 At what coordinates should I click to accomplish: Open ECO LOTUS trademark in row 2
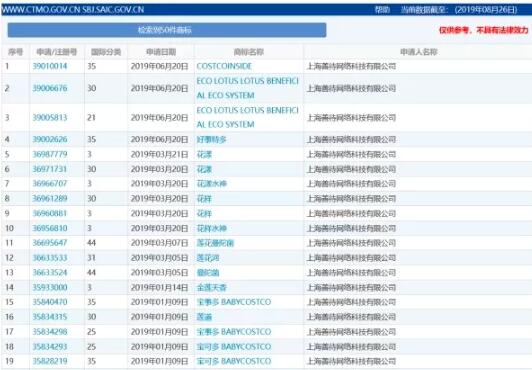[x=248, y=88]
